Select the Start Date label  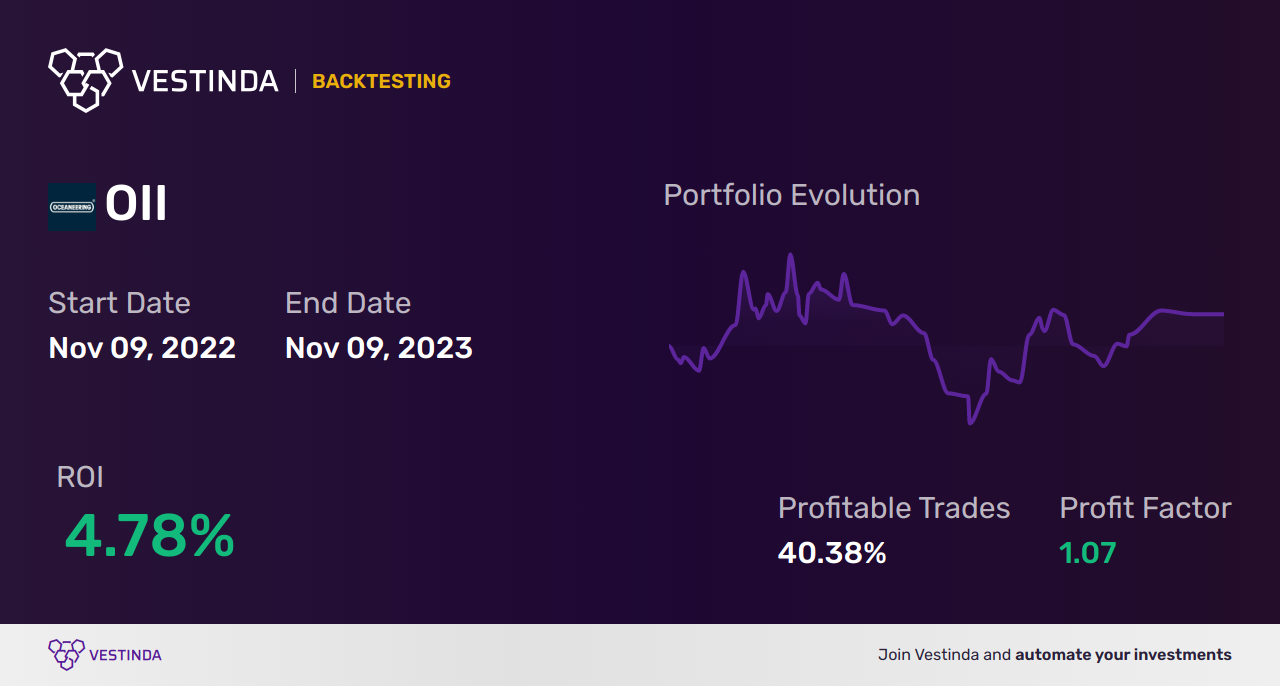(x=119, y=303)
